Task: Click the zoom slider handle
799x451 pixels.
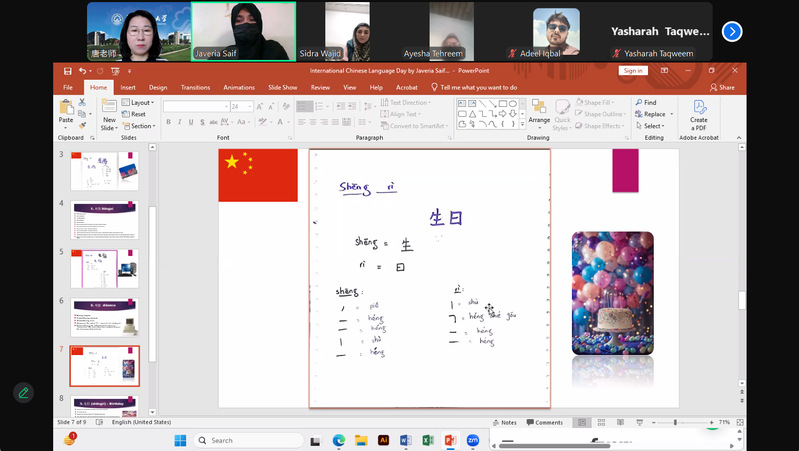Action: click(x=675, y=422)
